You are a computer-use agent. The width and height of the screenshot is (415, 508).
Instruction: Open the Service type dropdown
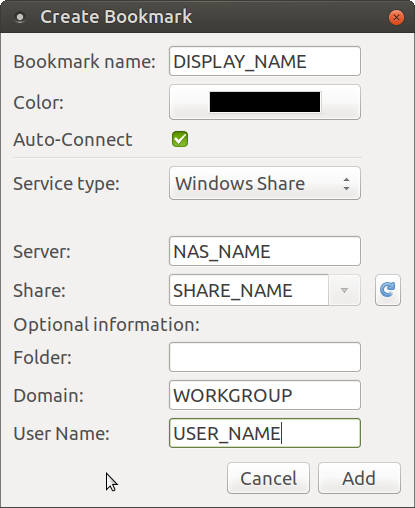pos(265,183)
